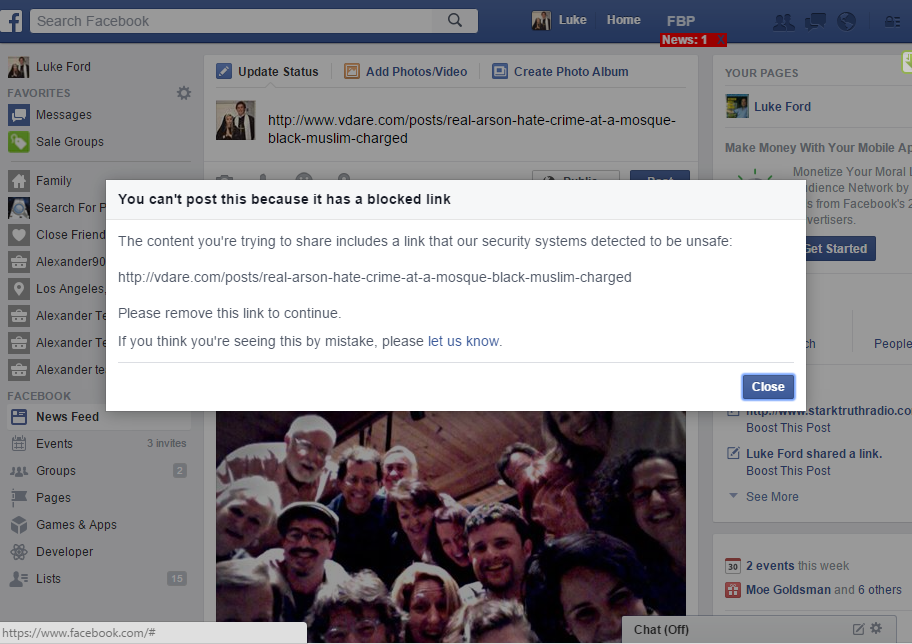This screenshot has height=644, width=912.
Task: Click the blocked vdare URL text in dialog
Action: (x=375, y=277)
